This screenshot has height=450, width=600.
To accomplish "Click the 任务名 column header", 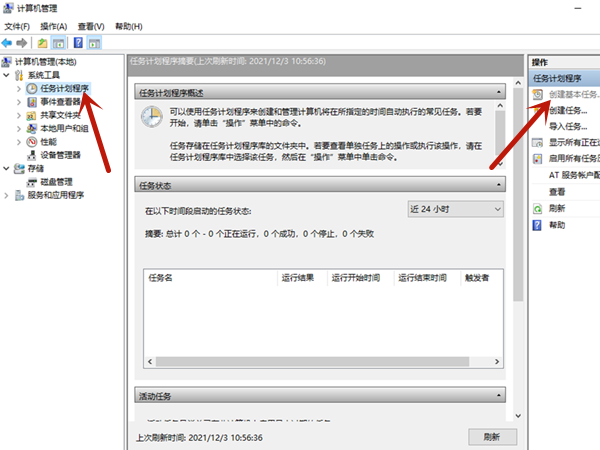I will pos(162,278).
